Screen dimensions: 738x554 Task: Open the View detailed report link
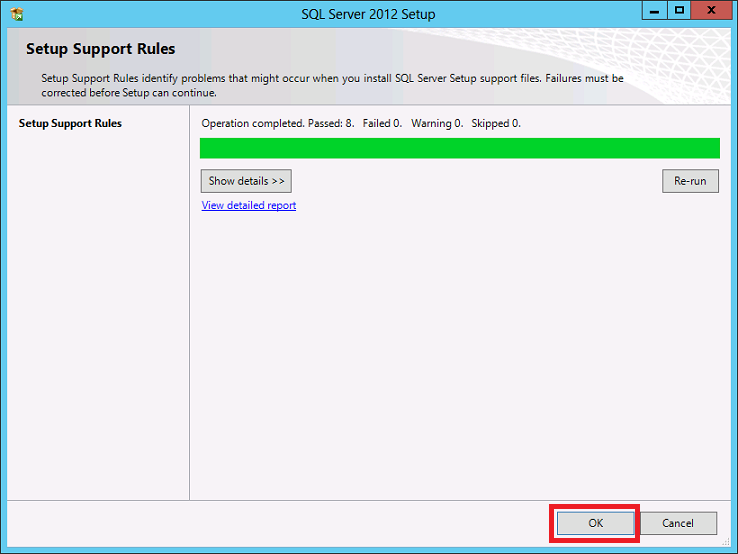(249, 205)
